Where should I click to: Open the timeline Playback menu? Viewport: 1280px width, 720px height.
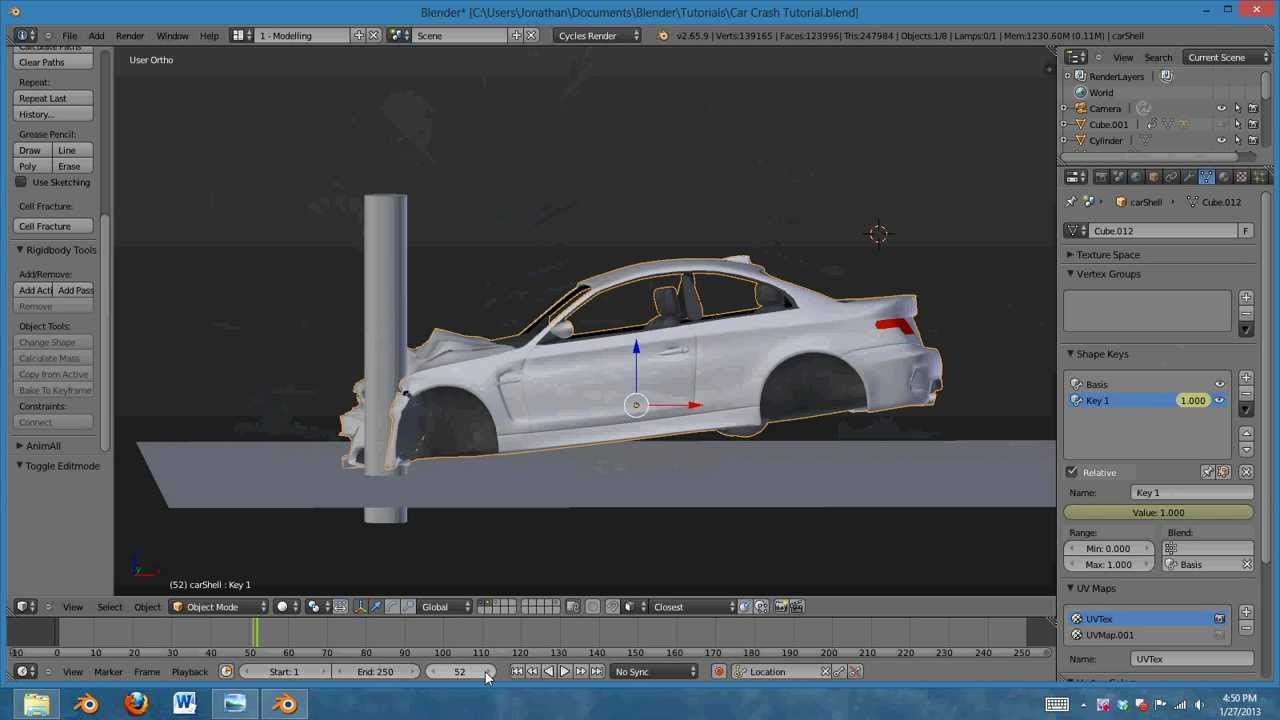click(189, 672)
